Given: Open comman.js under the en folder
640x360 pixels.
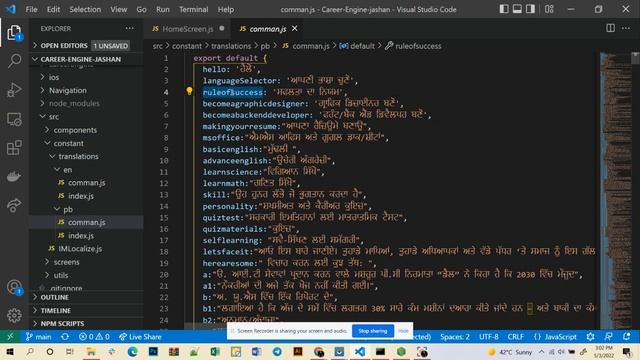Looking at the screenshot, I should tap(87, 182).
